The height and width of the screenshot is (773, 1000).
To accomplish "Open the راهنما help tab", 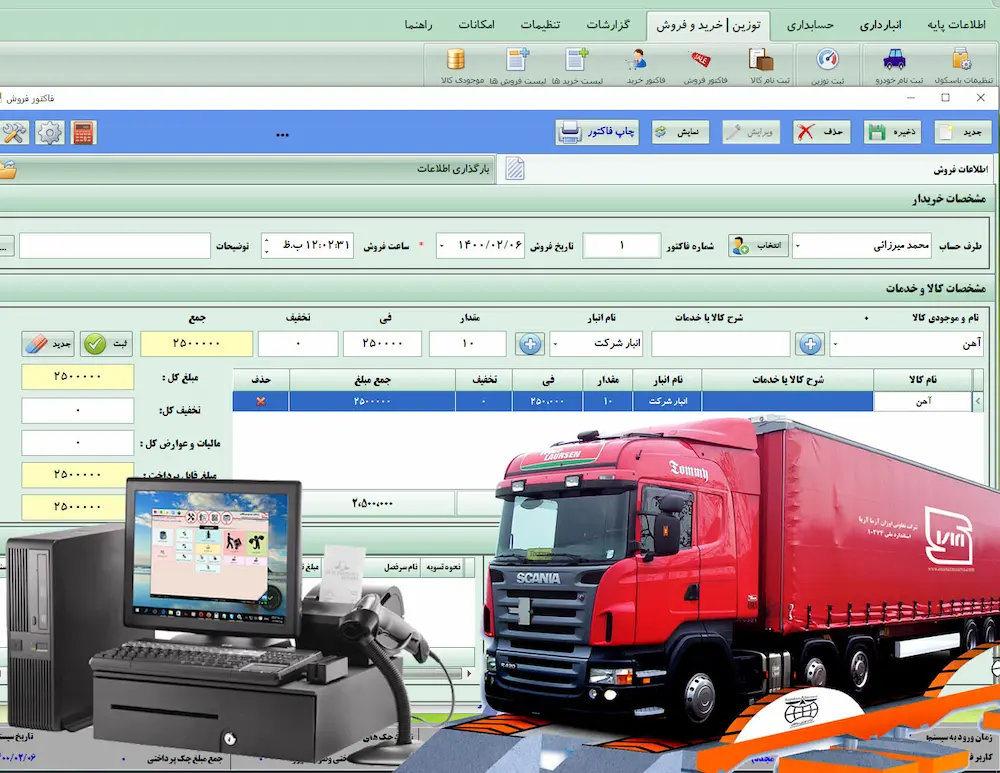I will [x=418, y=25].
